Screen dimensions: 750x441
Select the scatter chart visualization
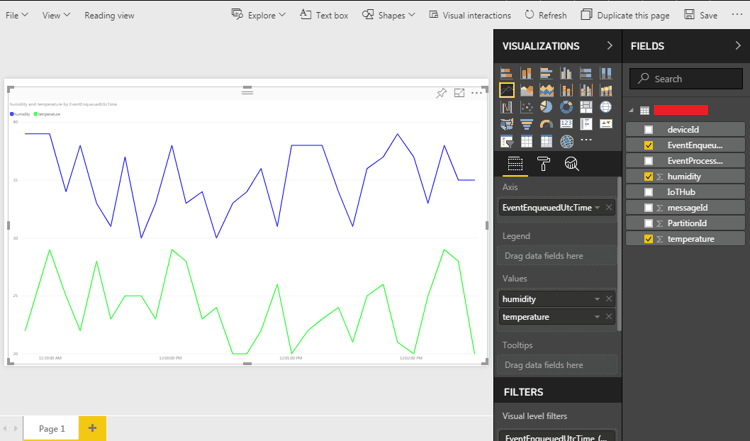527,107
